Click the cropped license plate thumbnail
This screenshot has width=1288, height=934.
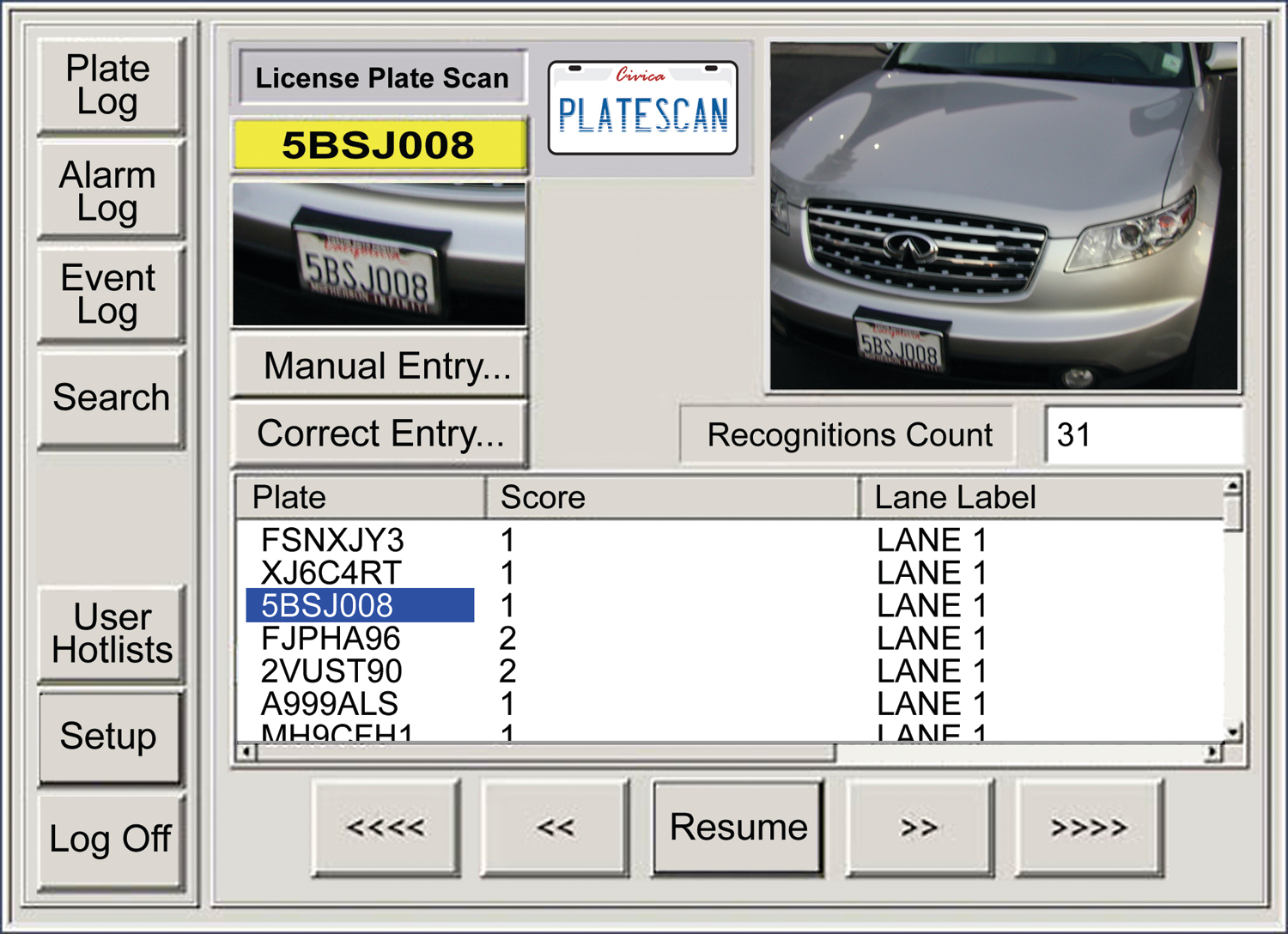click(379, 254)
